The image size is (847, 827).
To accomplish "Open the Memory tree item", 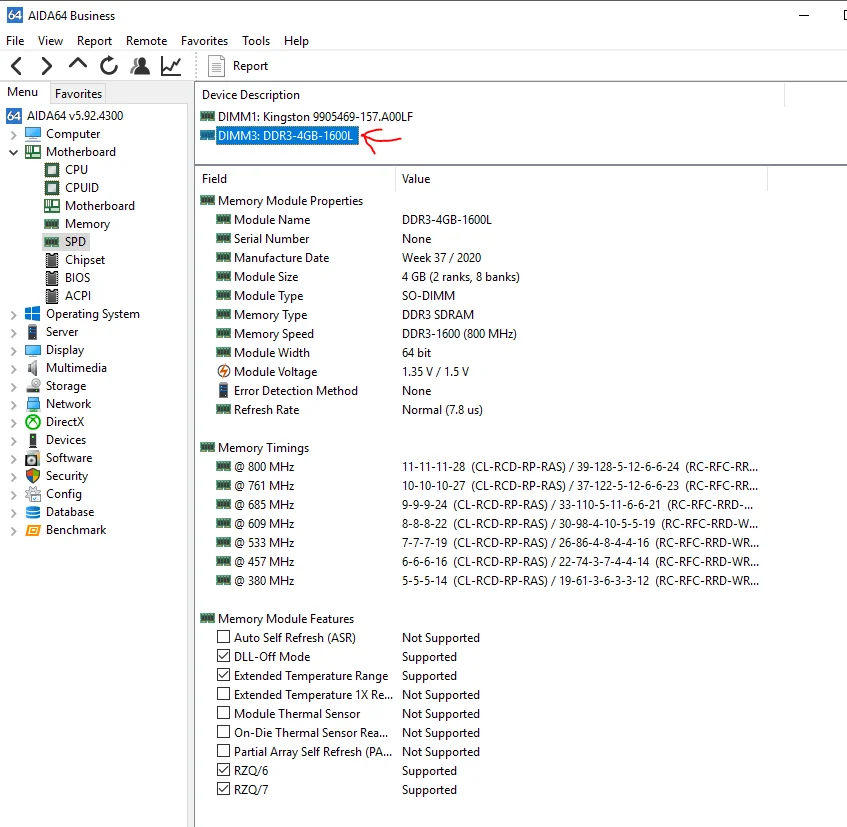I will (x=87, y=224).
